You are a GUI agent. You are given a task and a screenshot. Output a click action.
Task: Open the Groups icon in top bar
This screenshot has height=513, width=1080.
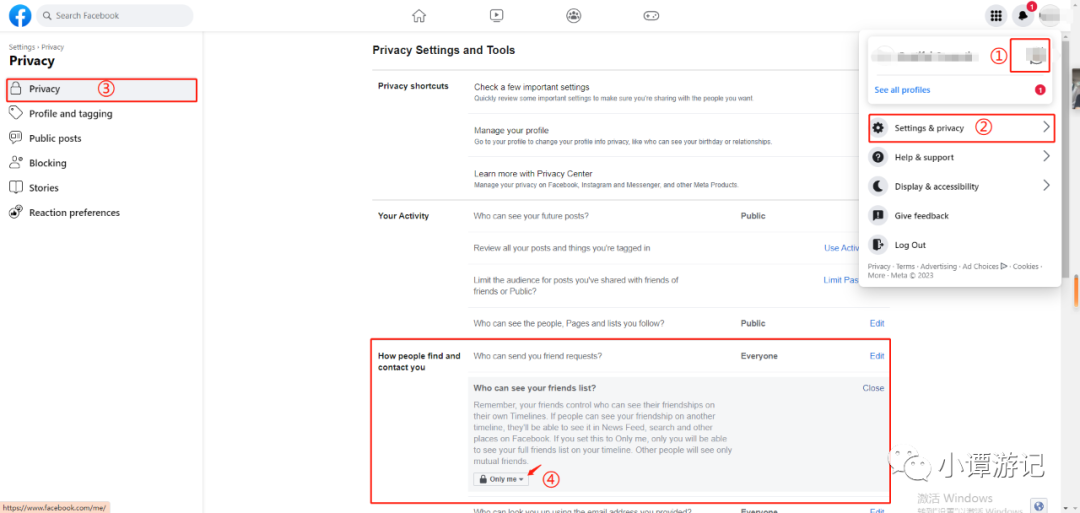(573, 15)
